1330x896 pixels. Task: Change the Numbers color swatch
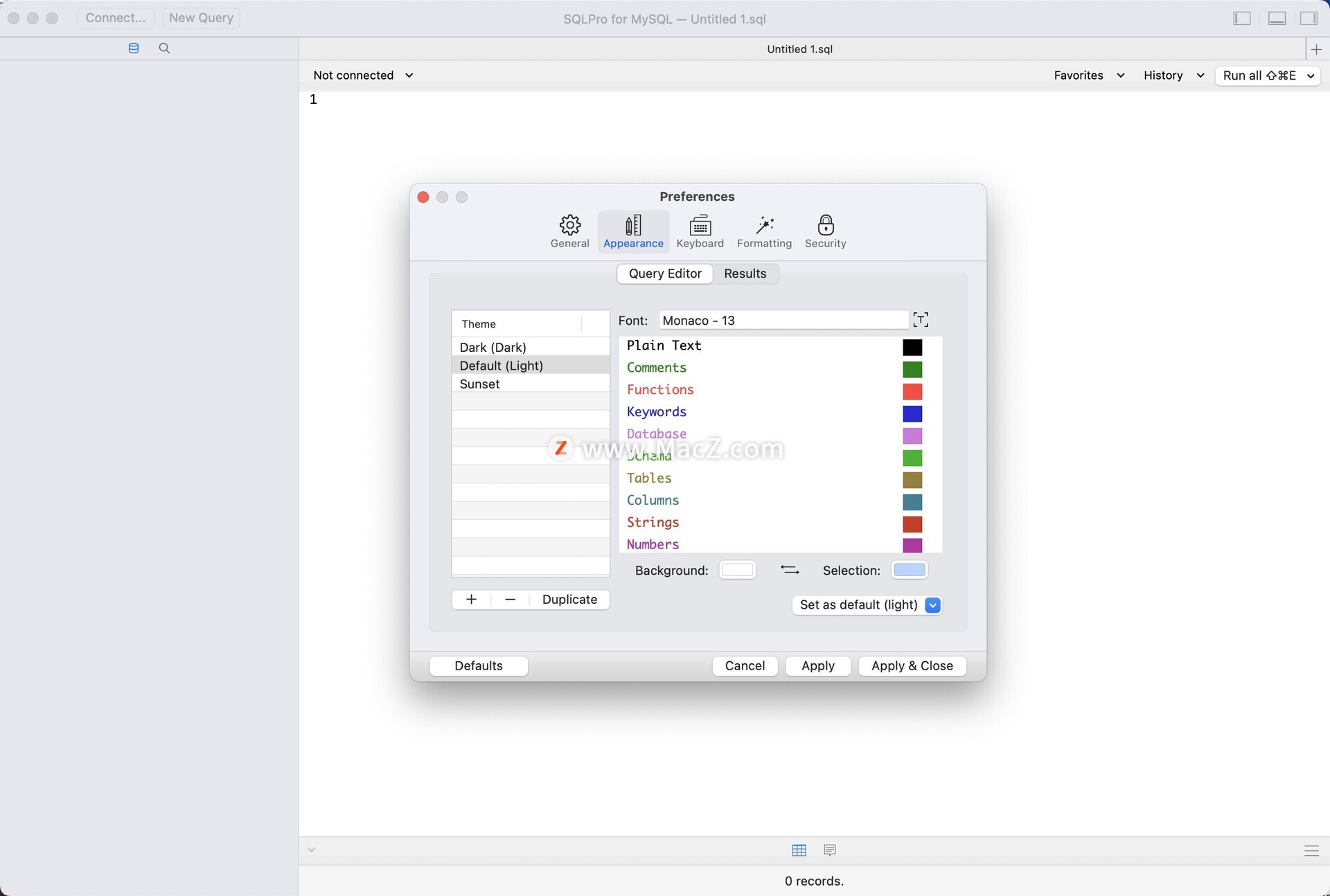click(x=912, y=545)
